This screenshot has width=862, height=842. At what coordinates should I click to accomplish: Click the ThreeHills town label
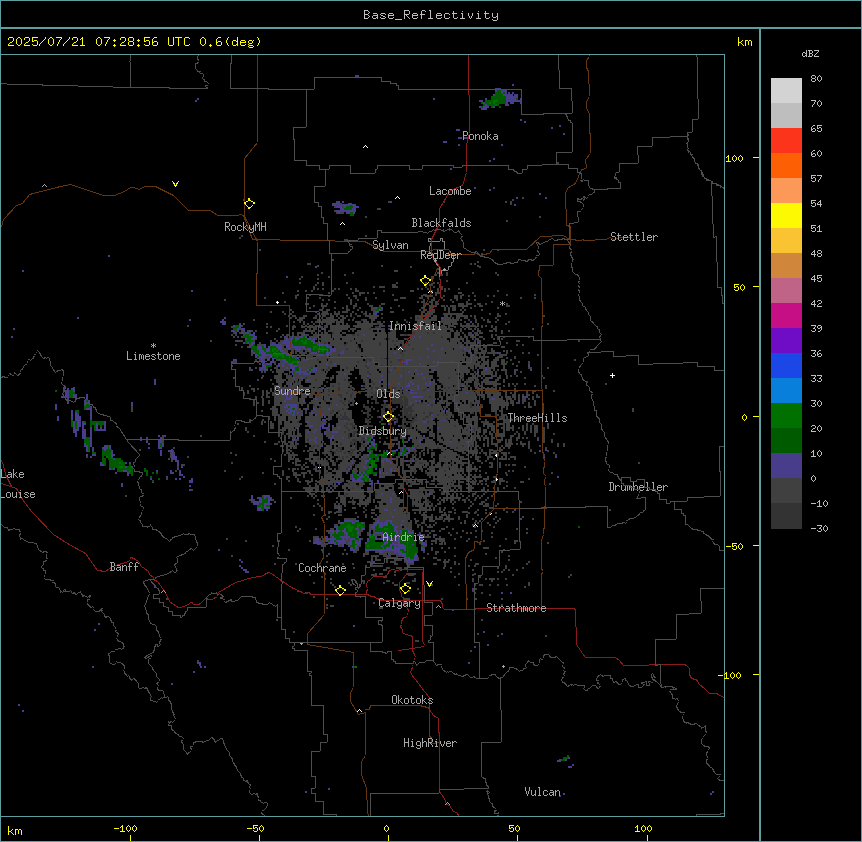coord(537,418)
